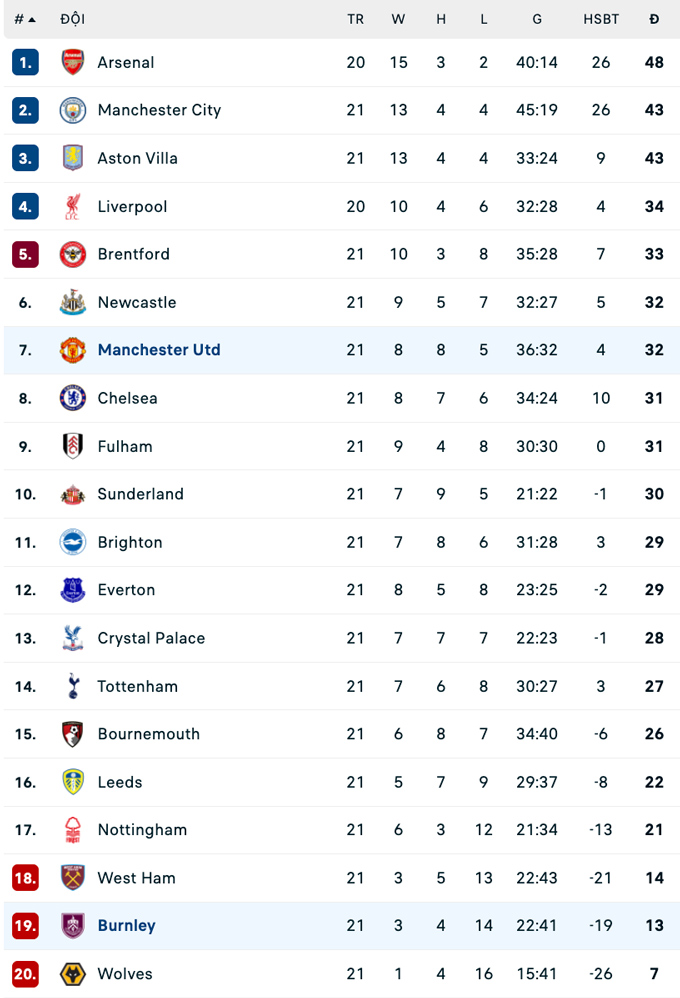Image resolution: width=680 pixels, height=998 pixels.
Task: Click the blue rank 1 badge
Action: pos(25,62)
